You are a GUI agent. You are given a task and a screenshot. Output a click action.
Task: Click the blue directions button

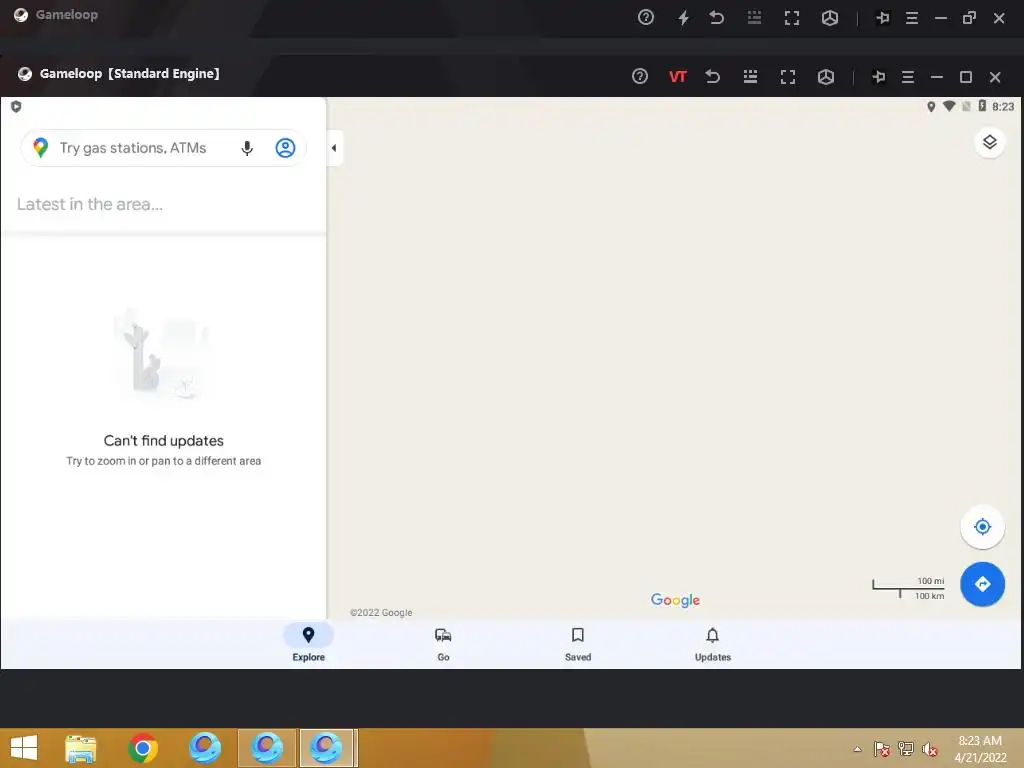tap(982, 584)
